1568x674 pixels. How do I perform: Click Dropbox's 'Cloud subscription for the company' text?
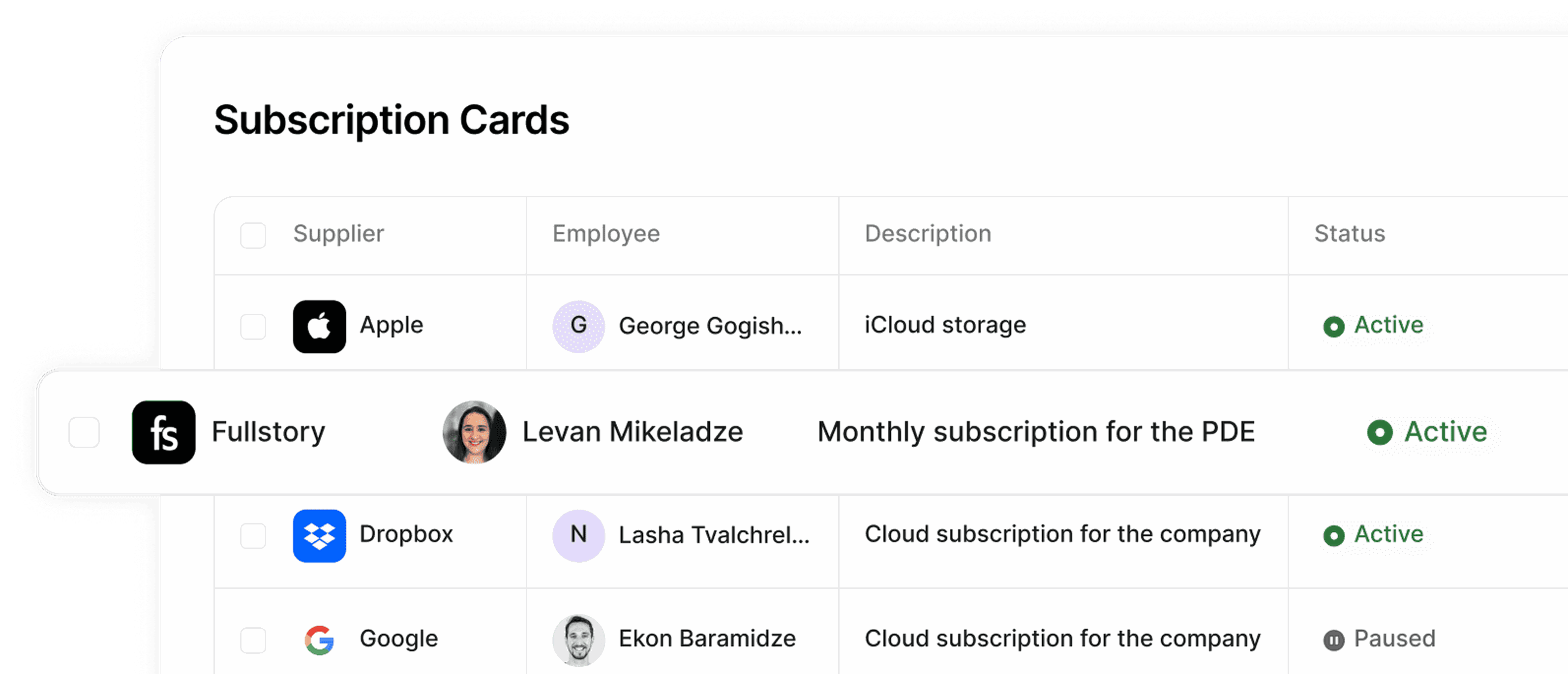coord(1062,535)
